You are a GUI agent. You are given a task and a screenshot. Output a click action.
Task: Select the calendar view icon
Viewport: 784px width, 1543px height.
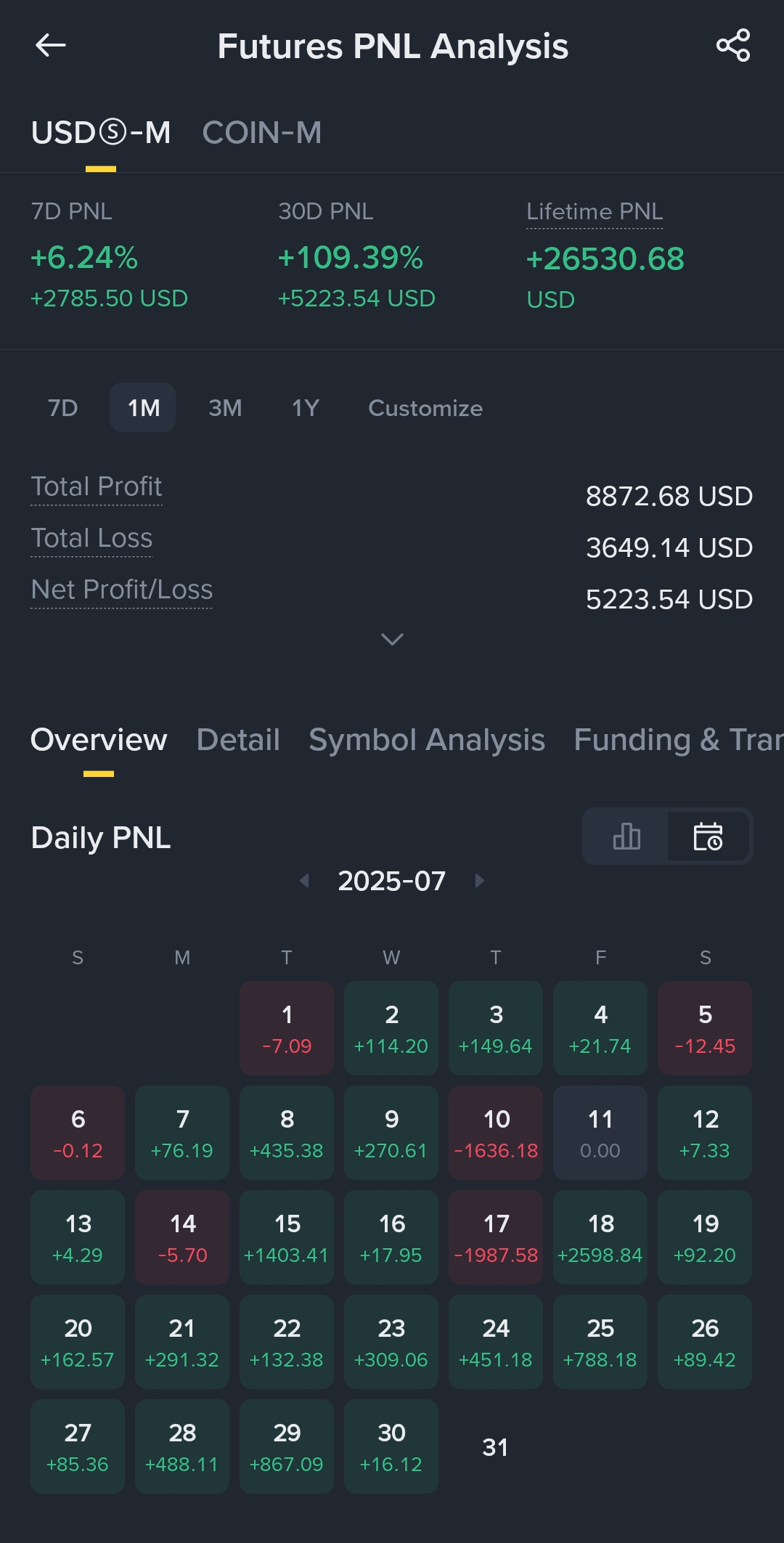pyautogui.click(x=708, y=836)
